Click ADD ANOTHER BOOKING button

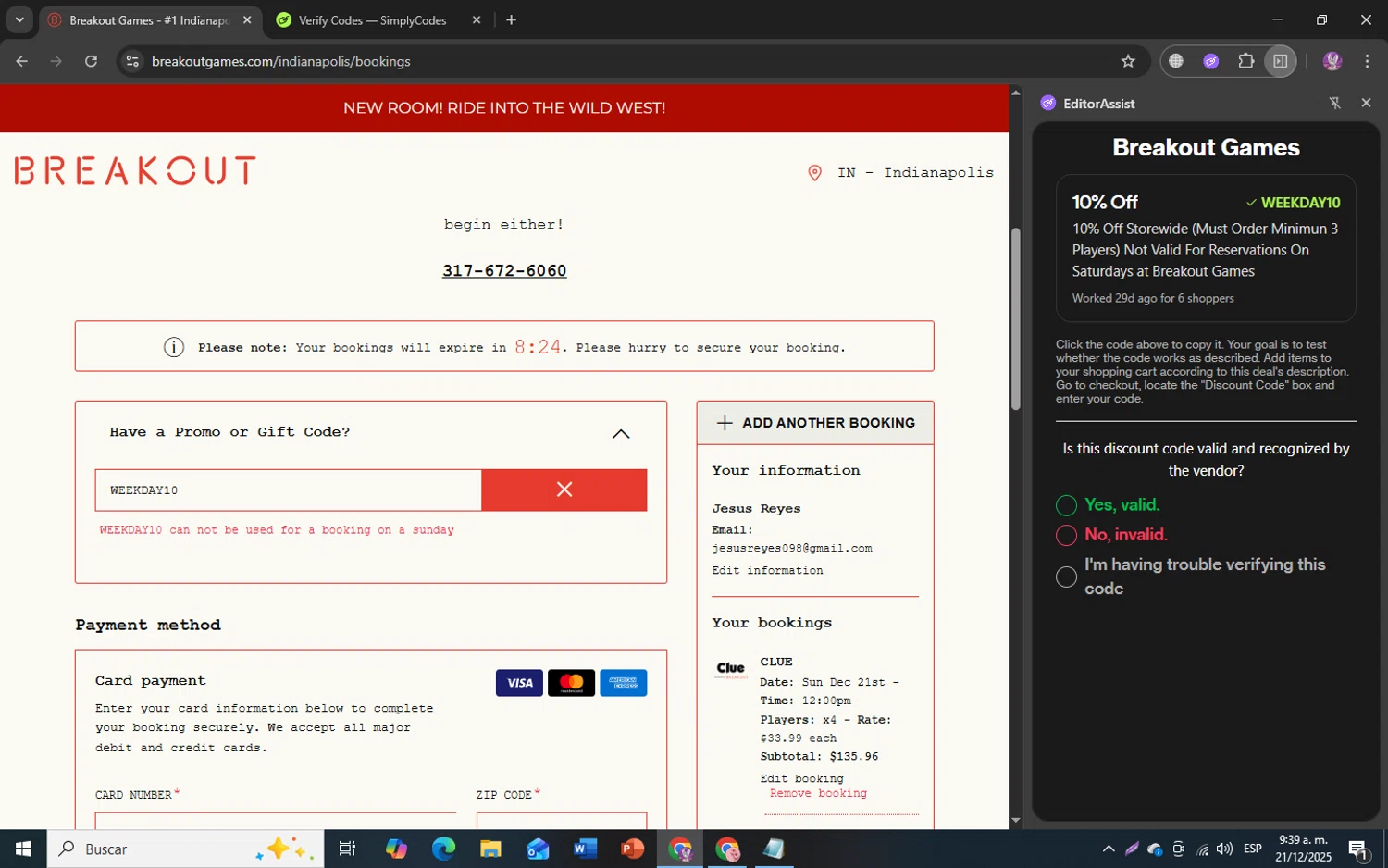tap(815, 423)
